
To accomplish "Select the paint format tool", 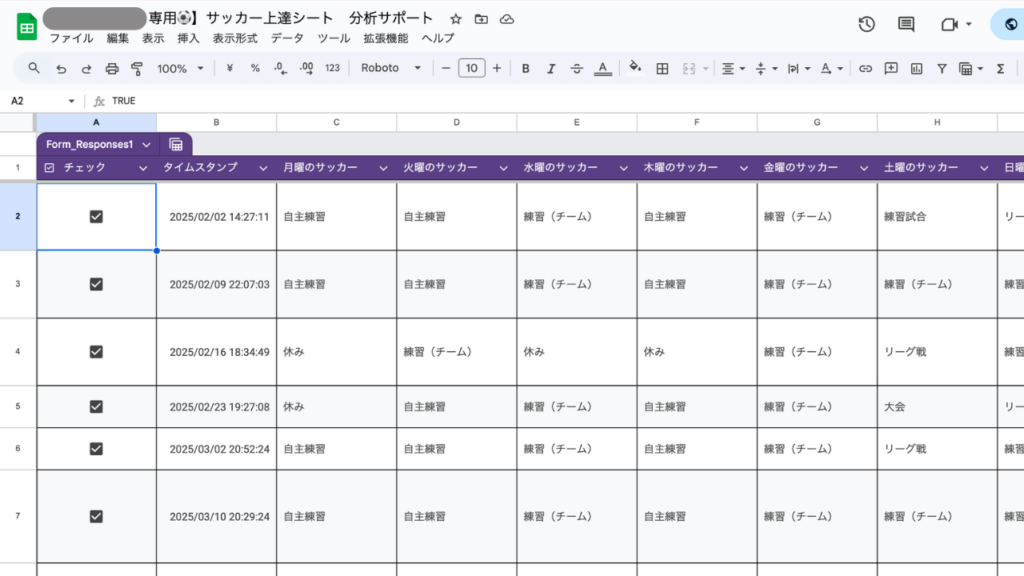I will [137, 69].
